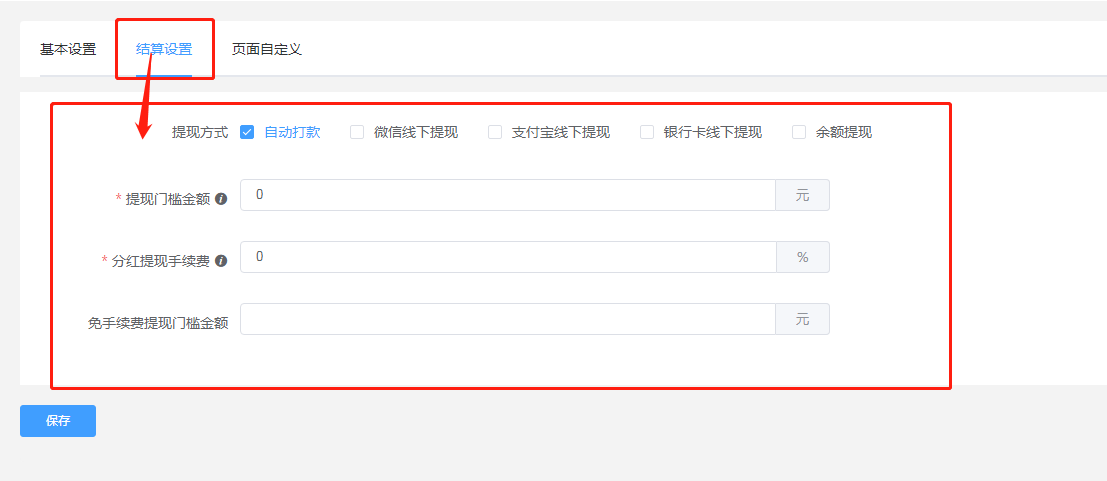Select the 结算设置 tab
This screenshot has height=481, width=1107.
click(x=164, y=49)
